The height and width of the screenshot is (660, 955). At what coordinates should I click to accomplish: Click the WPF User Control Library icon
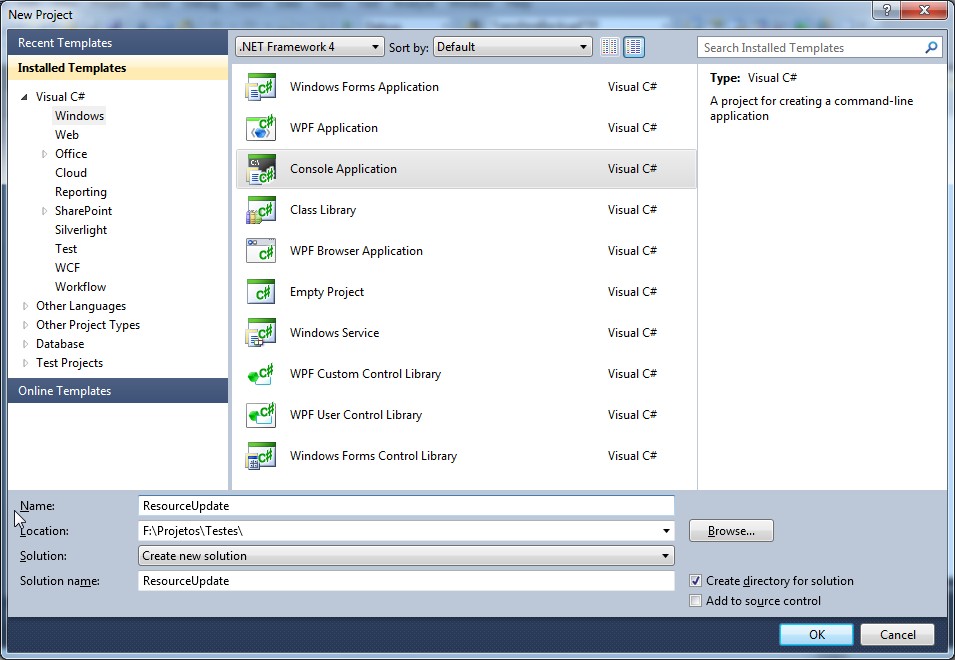click(x=261, y=415)
